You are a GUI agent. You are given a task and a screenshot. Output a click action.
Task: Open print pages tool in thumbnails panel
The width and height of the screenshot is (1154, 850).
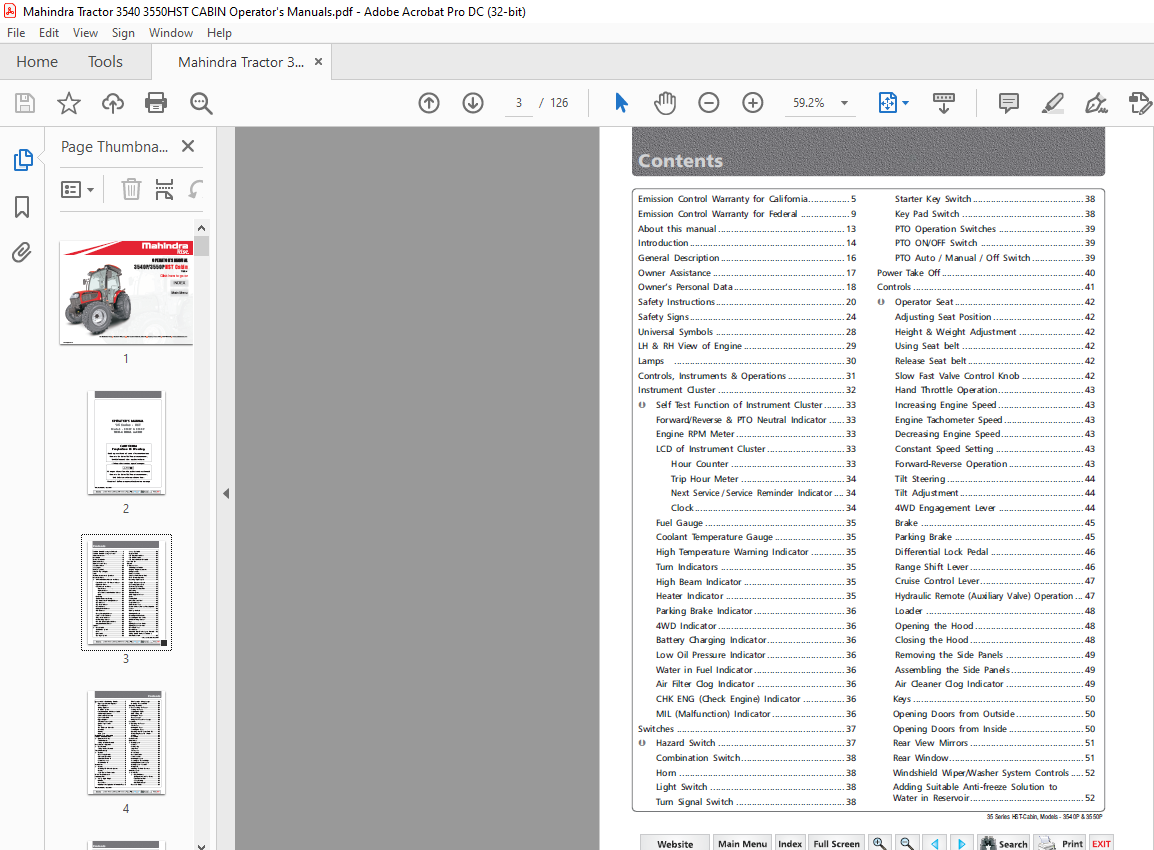(164, 189)
